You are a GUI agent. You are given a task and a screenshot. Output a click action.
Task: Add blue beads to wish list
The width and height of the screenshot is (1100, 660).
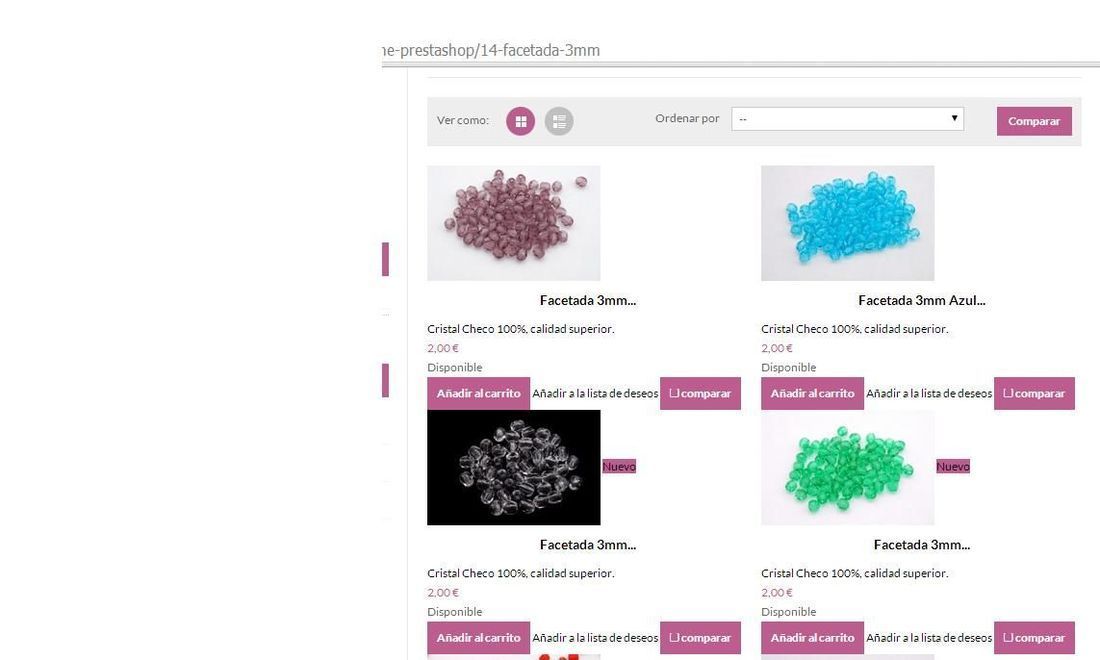pos(929,393)
